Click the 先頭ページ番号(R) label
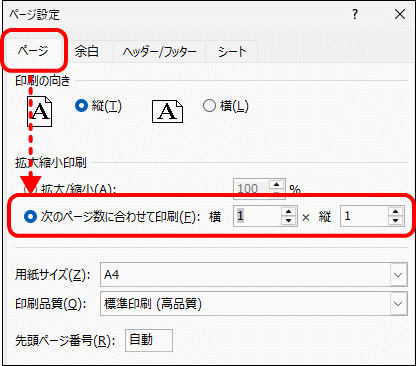Screen dimensions: 416x366 [x=65, y=341]
